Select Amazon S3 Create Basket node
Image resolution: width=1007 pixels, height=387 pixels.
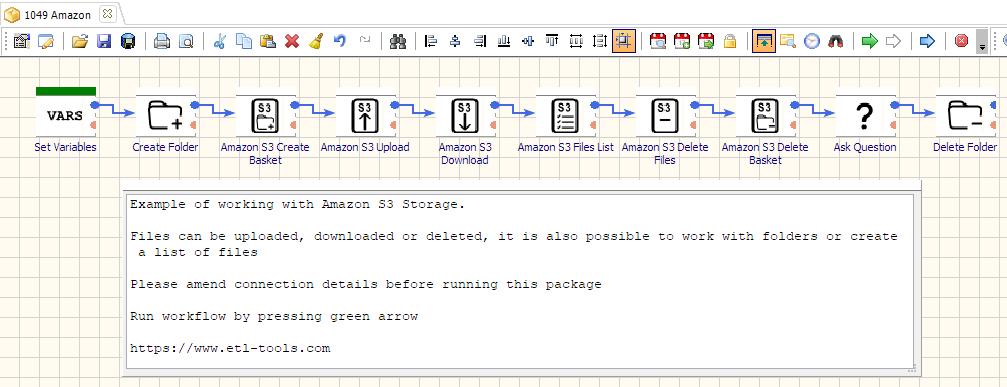coord(265,115)
